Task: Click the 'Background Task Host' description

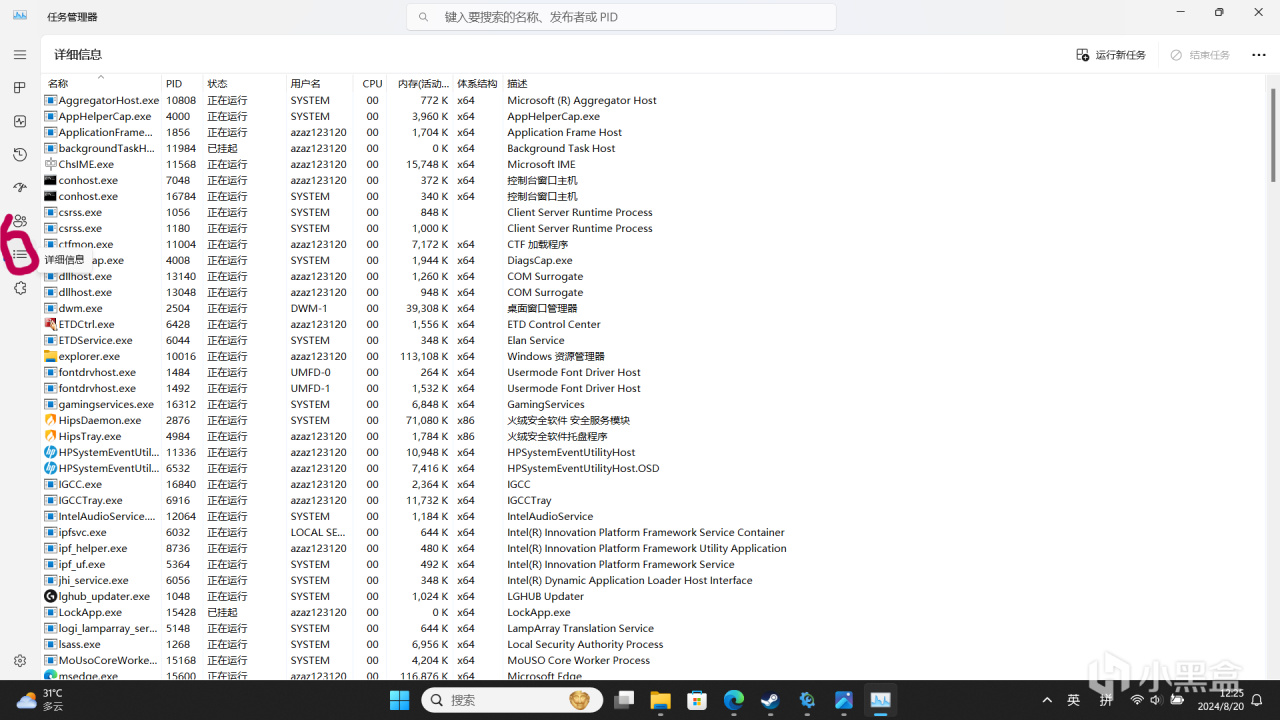Action: 561,148
